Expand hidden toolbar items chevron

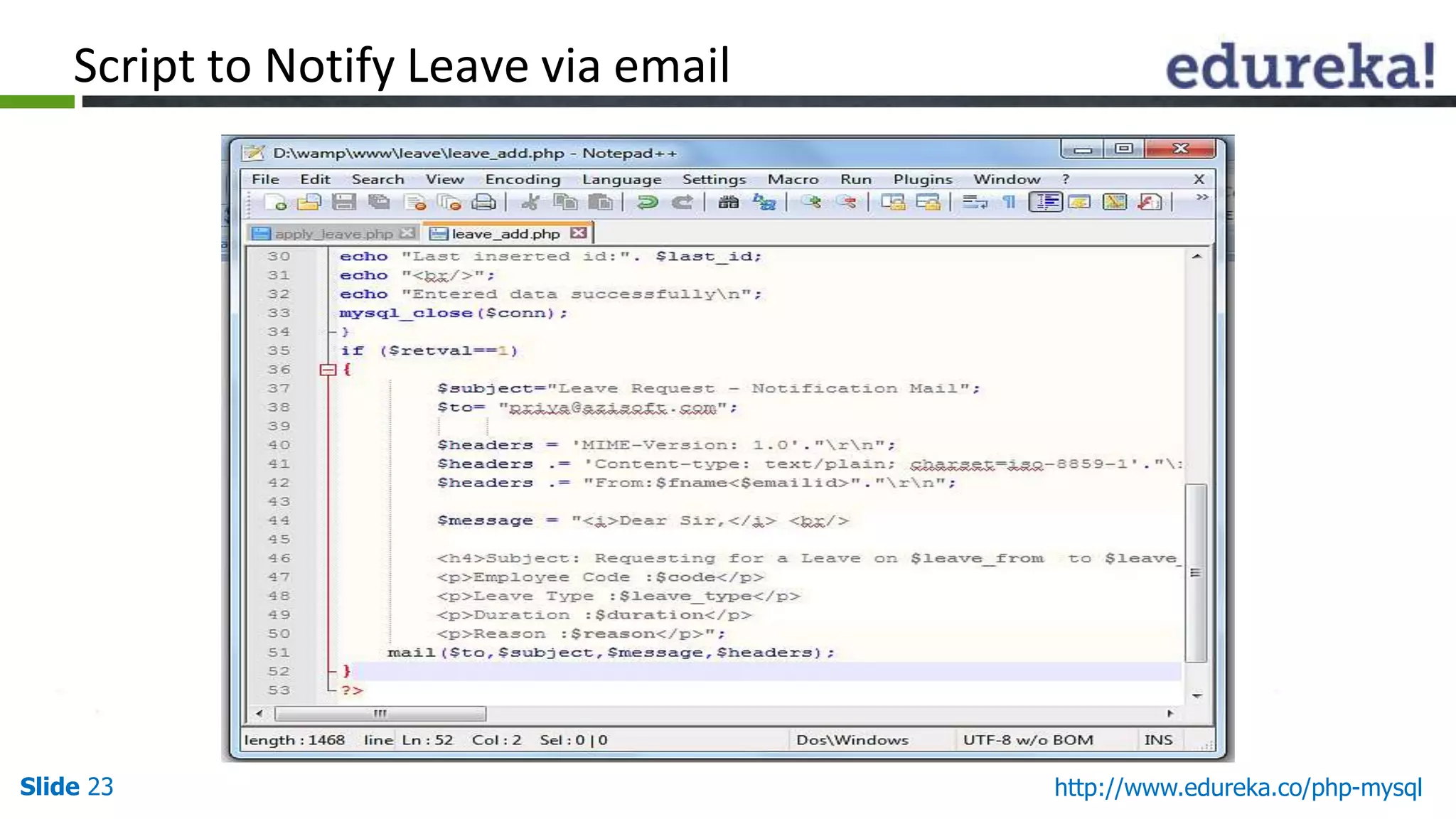(1201, 197)
